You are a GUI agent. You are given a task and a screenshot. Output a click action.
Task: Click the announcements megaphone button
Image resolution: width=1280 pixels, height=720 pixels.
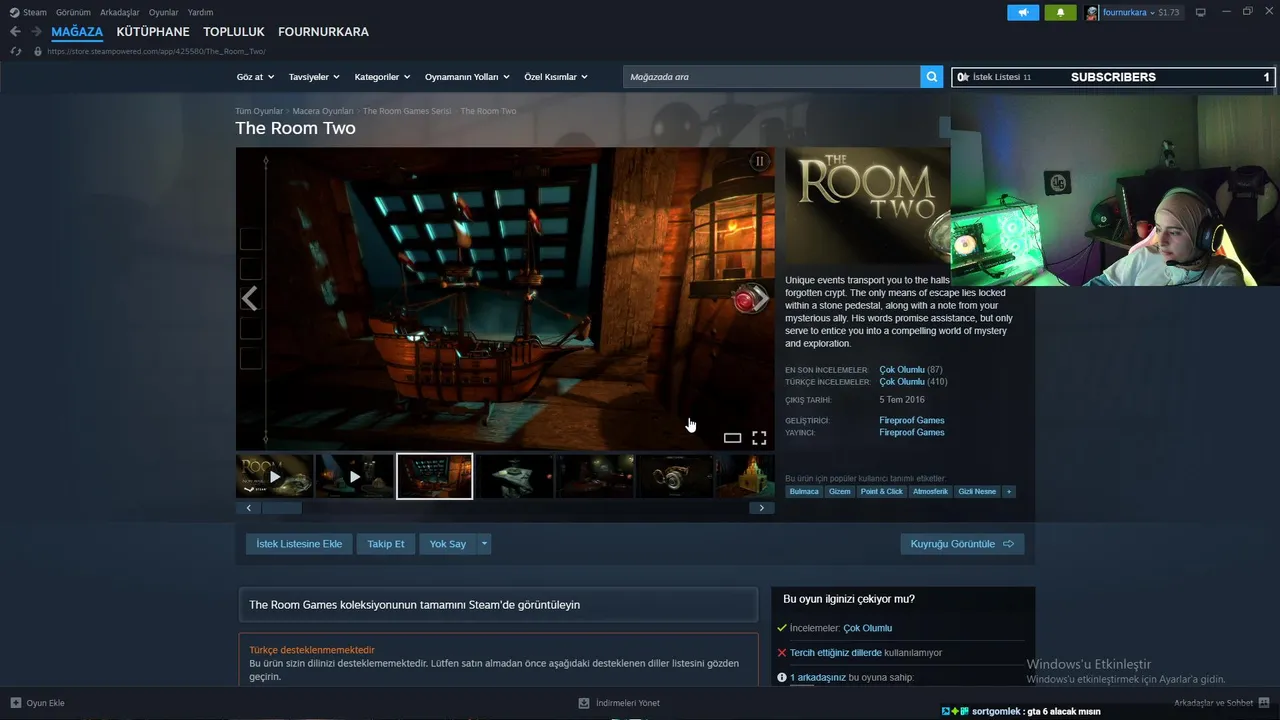coord(1023,12)
